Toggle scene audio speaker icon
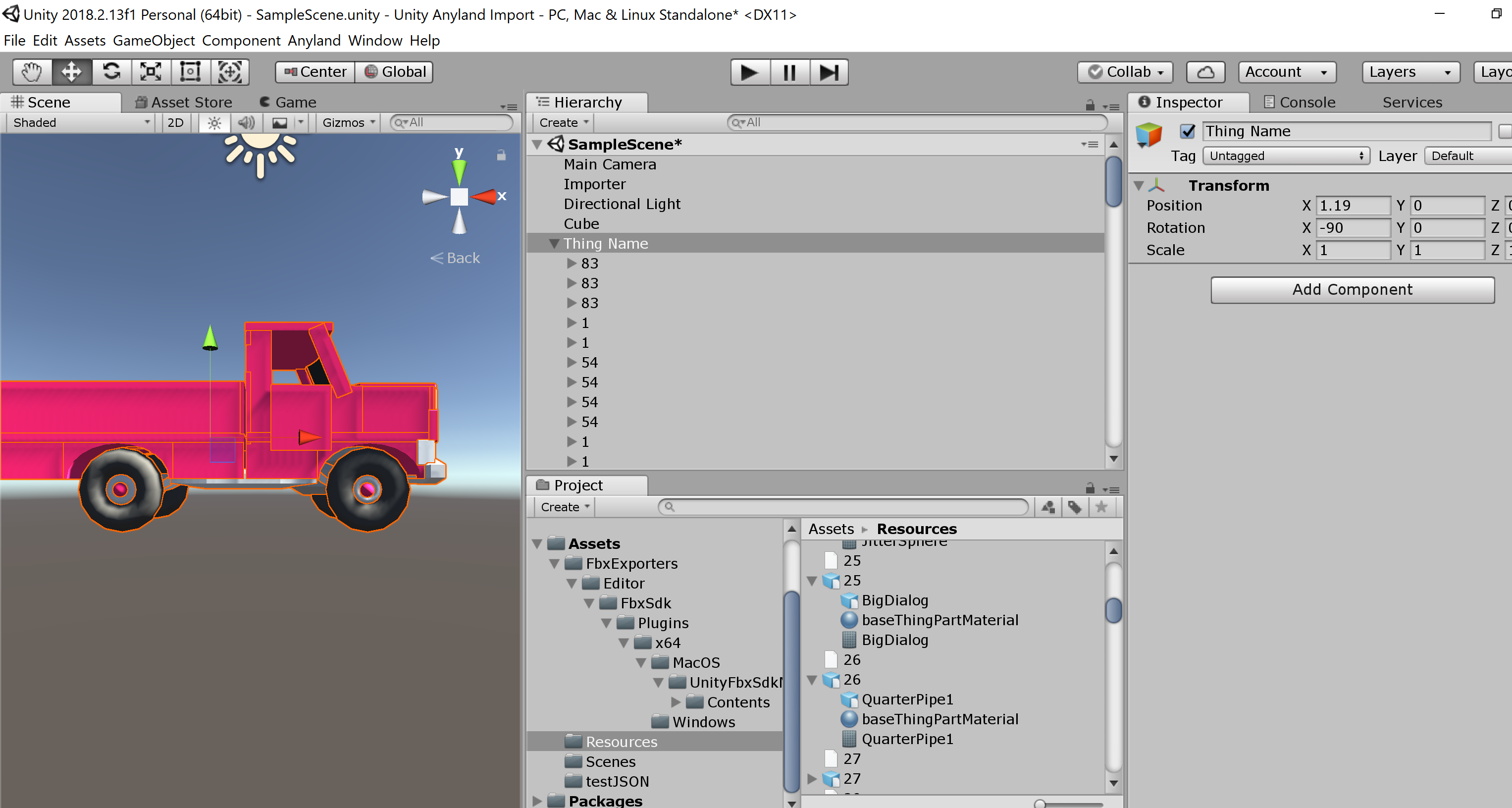1512x808 pixels. pos(246,123)
